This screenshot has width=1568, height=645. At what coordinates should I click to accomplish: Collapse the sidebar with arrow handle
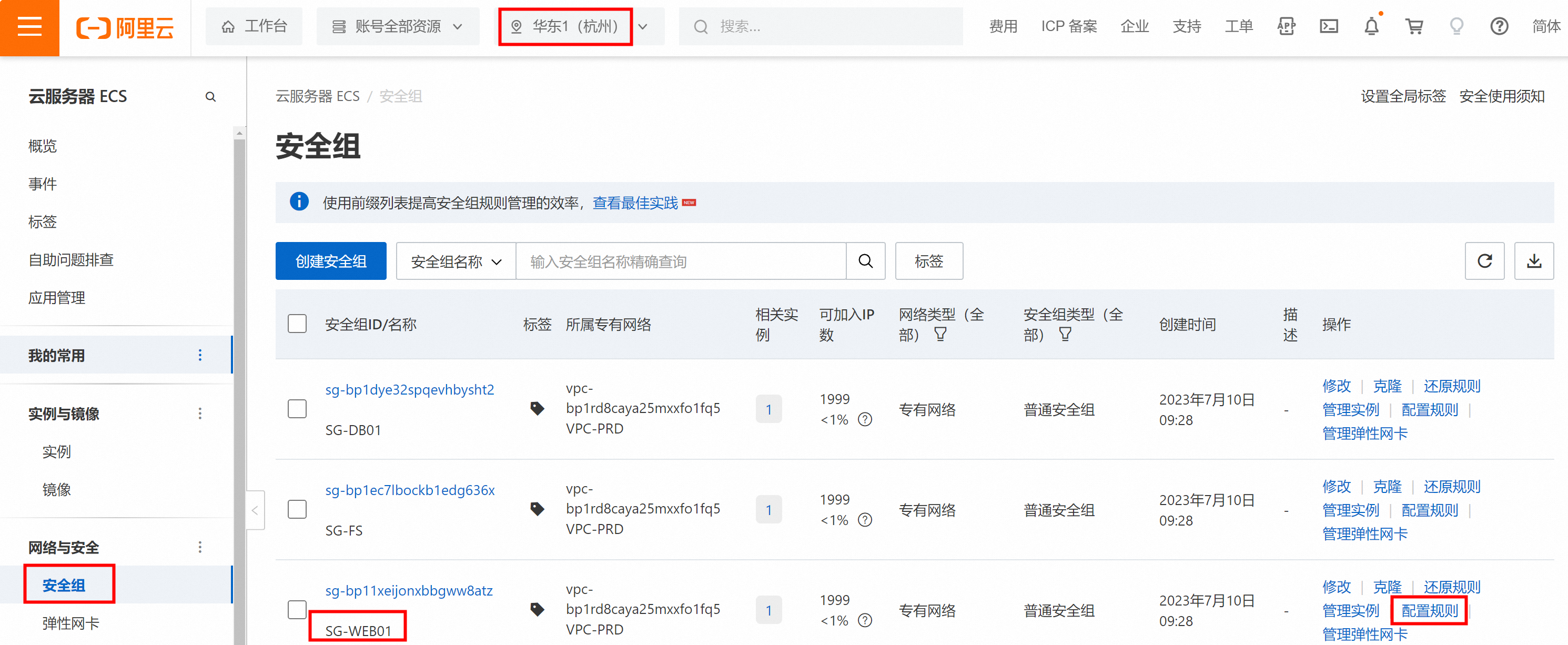click(255, 510)
